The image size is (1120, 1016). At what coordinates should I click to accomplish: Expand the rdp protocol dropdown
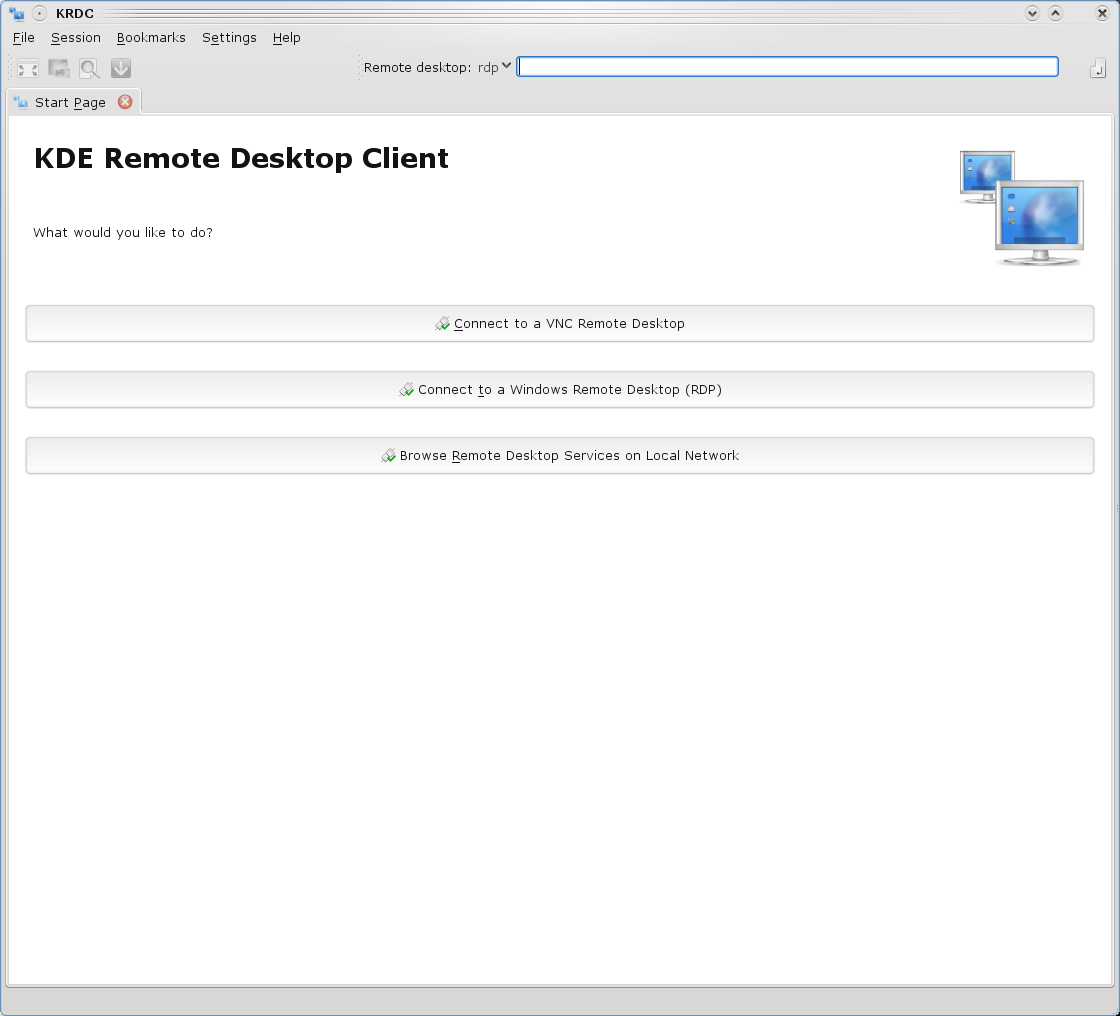[x=495, y=67]
